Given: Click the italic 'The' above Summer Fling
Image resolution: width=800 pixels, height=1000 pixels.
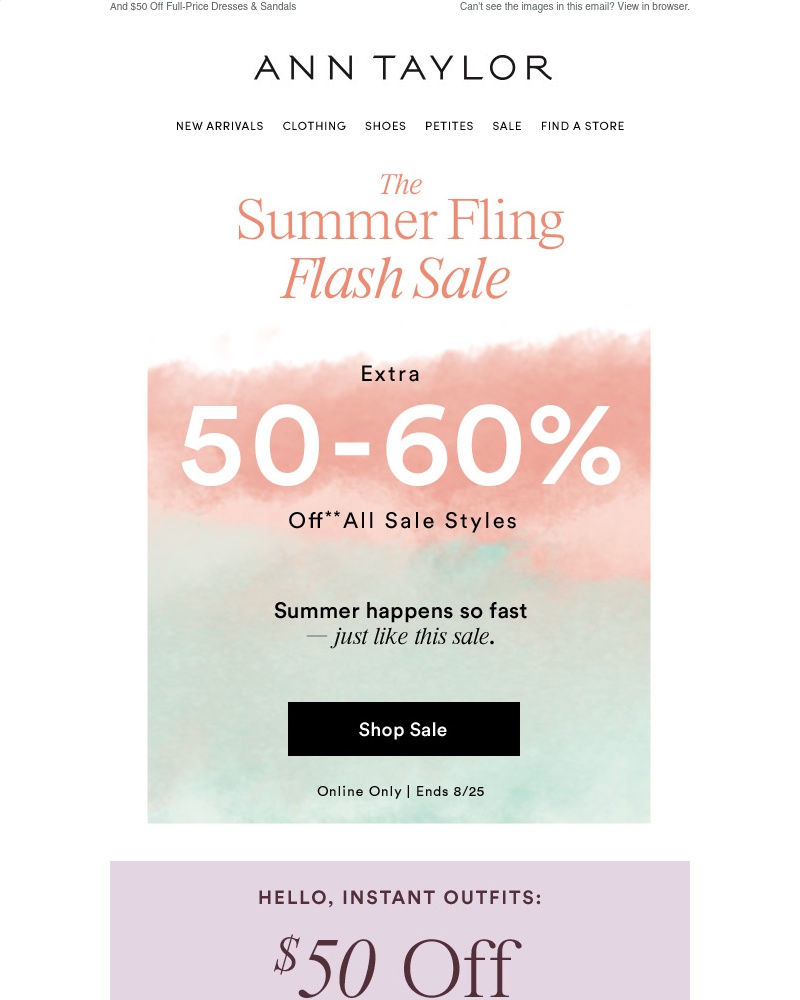Looking at the screenshot, I should [x=401, y=184].
